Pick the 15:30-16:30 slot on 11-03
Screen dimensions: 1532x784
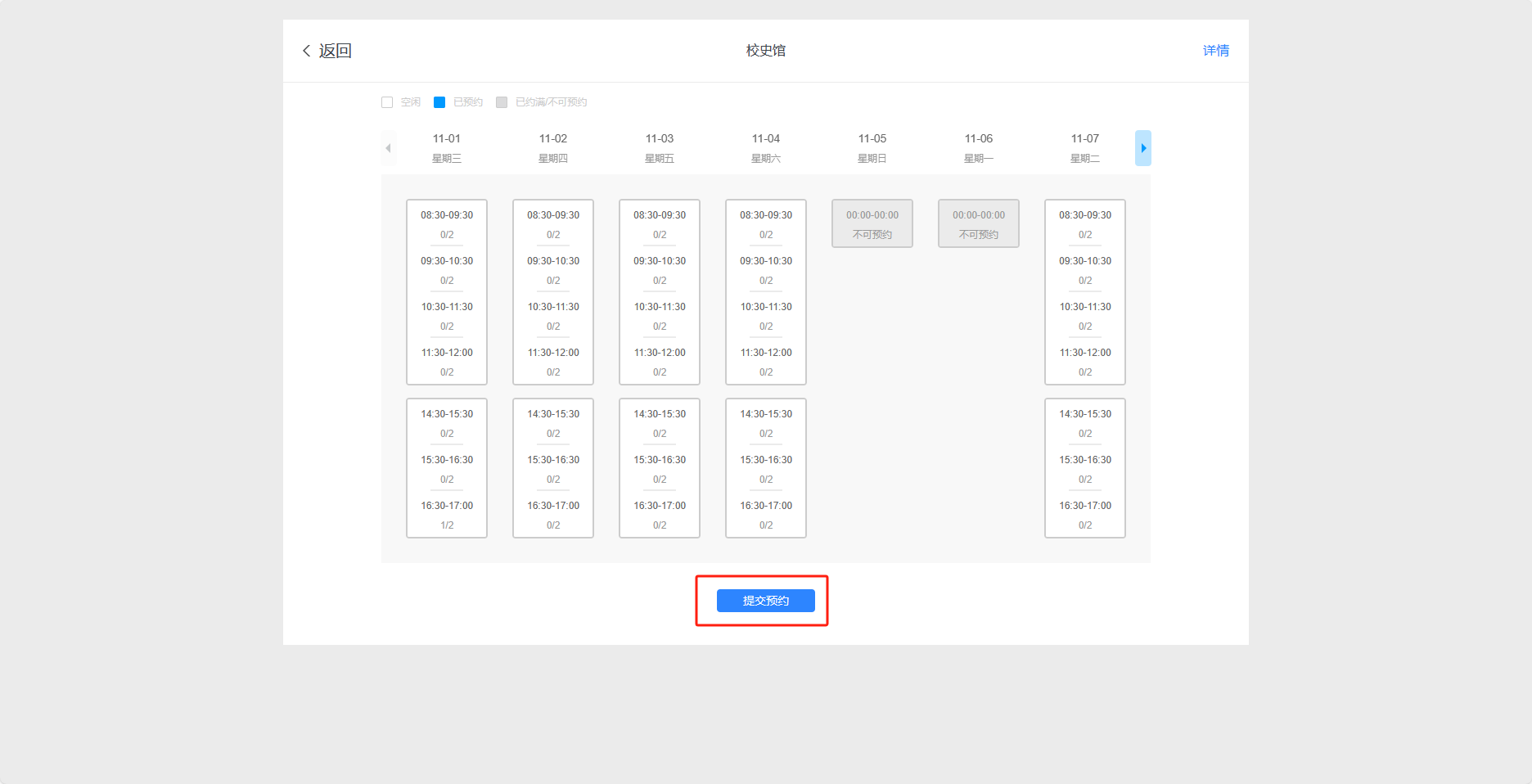(660, 469)
